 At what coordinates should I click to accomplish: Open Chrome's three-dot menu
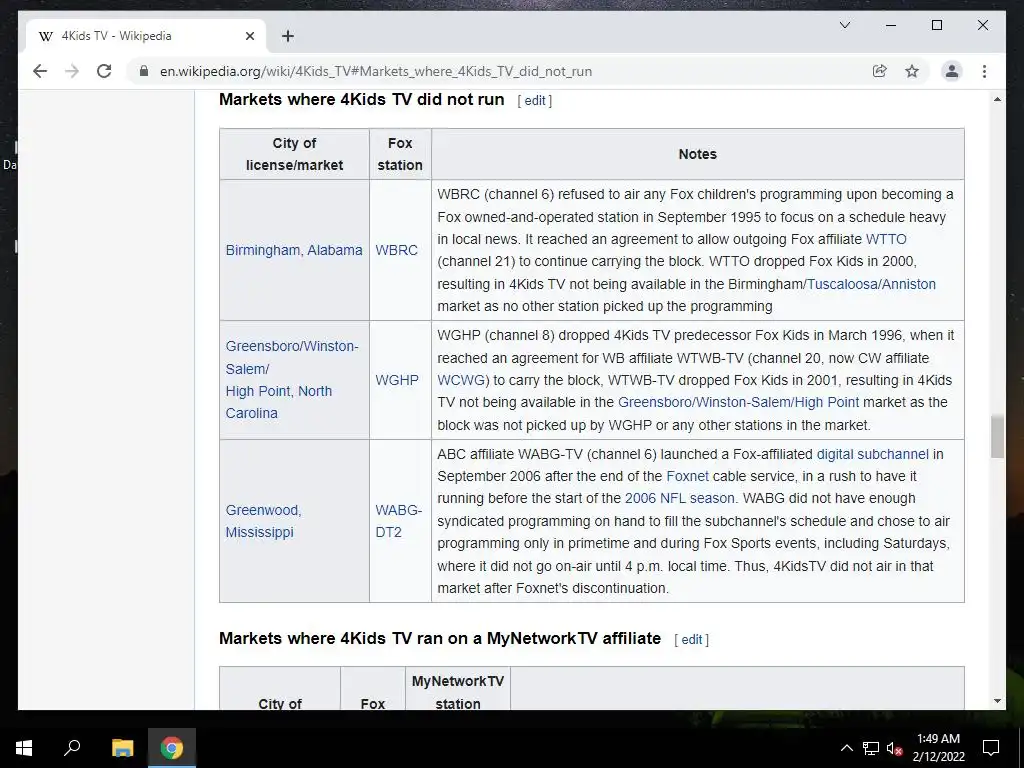click(x=984, y=71)
